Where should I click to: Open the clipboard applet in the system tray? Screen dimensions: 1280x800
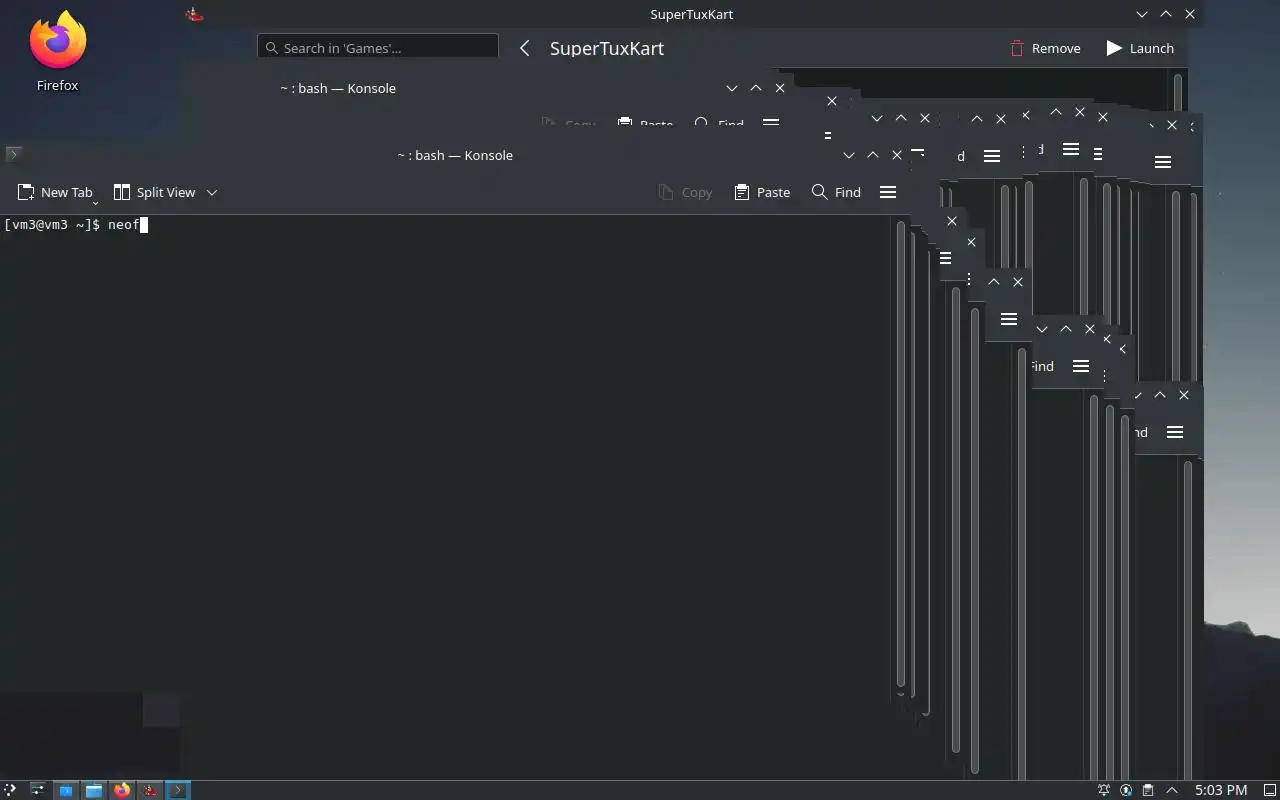pyautogui.click(x=1148, y=790)
